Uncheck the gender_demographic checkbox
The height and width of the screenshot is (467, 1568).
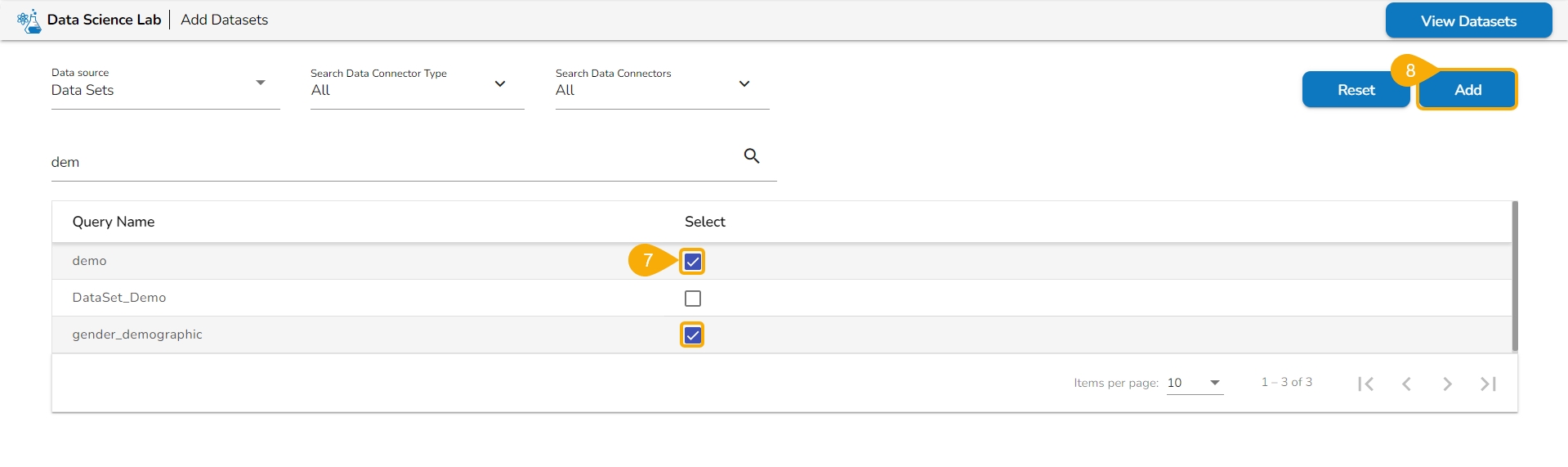click(693, 335)
